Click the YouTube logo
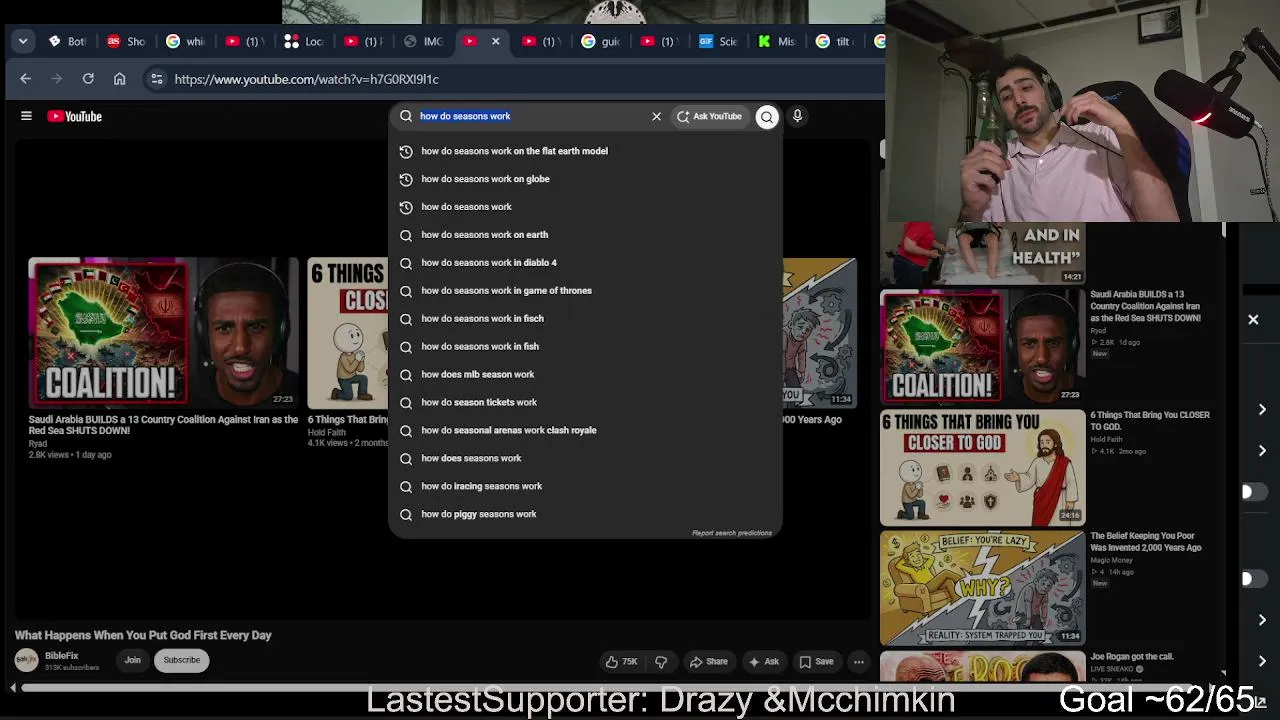Screen dimensions: 1280x720 (x=75, y=116)
